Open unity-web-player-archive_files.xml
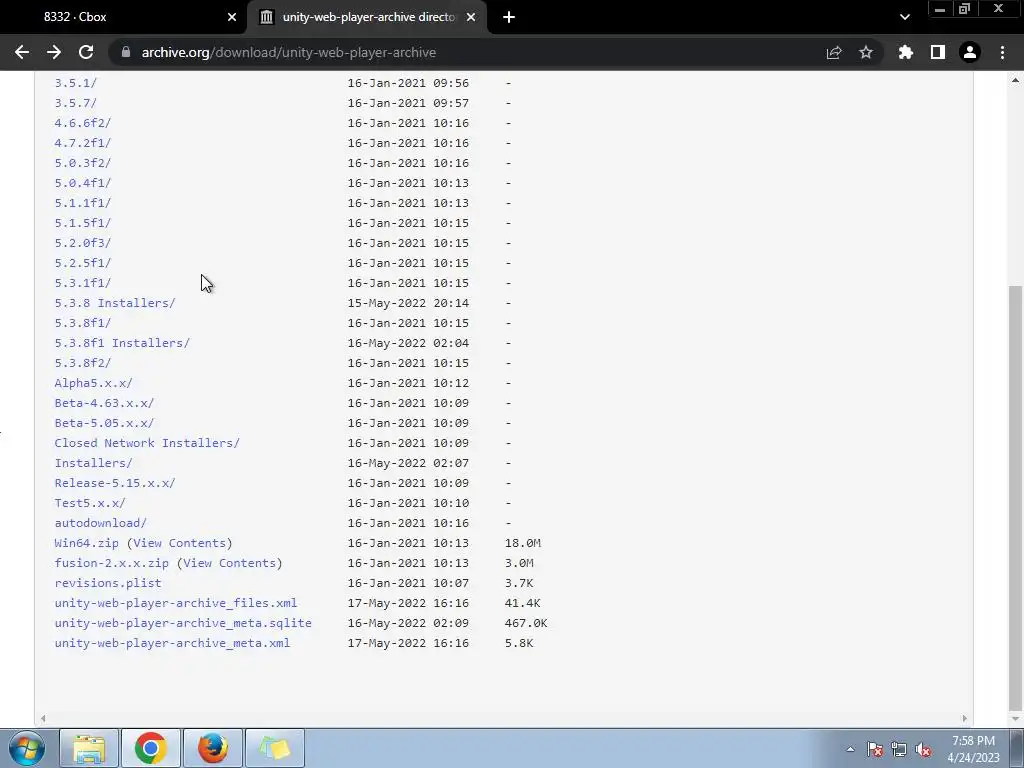The width and height of the screenshot is (1024, 768). coord(176,603)
